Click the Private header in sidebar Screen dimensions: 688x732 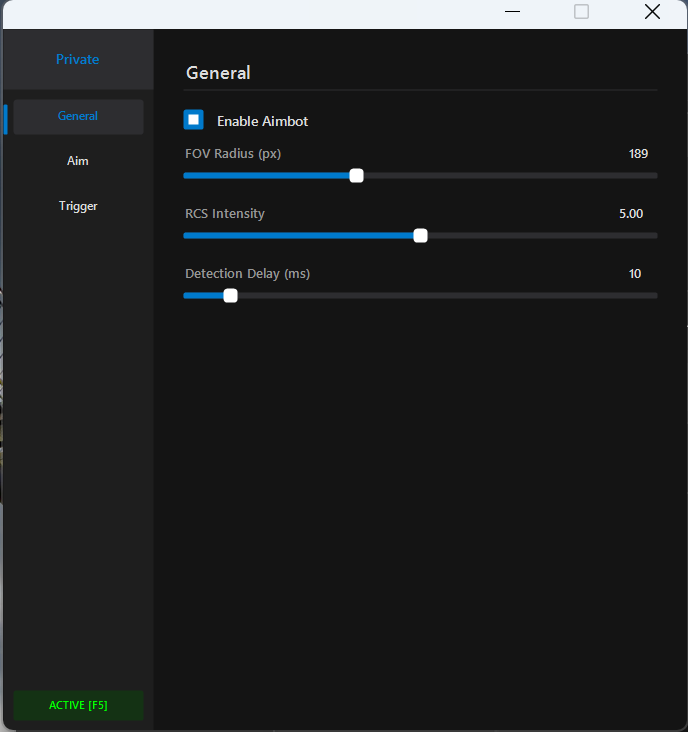tap(78, 59)
